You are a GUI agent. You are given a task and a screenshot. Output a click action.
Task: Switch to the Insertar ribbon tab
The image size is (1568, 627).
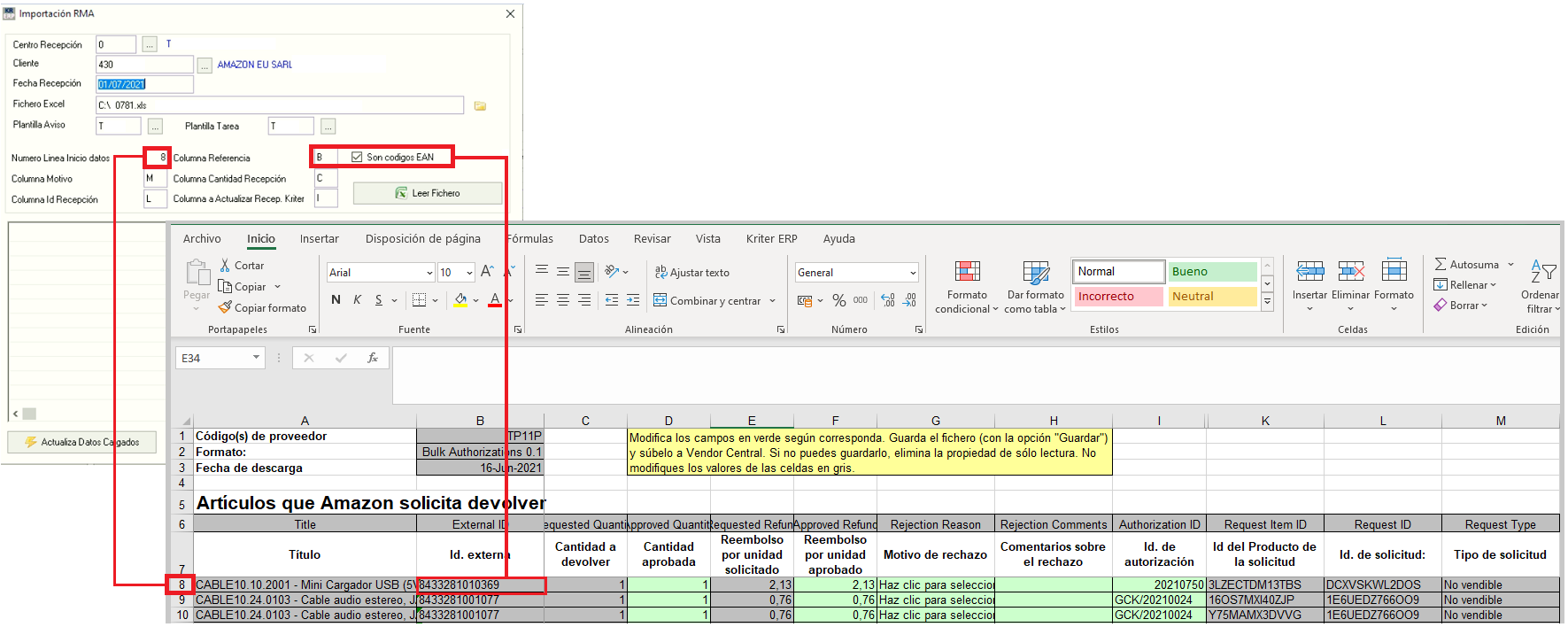[319, 238]
